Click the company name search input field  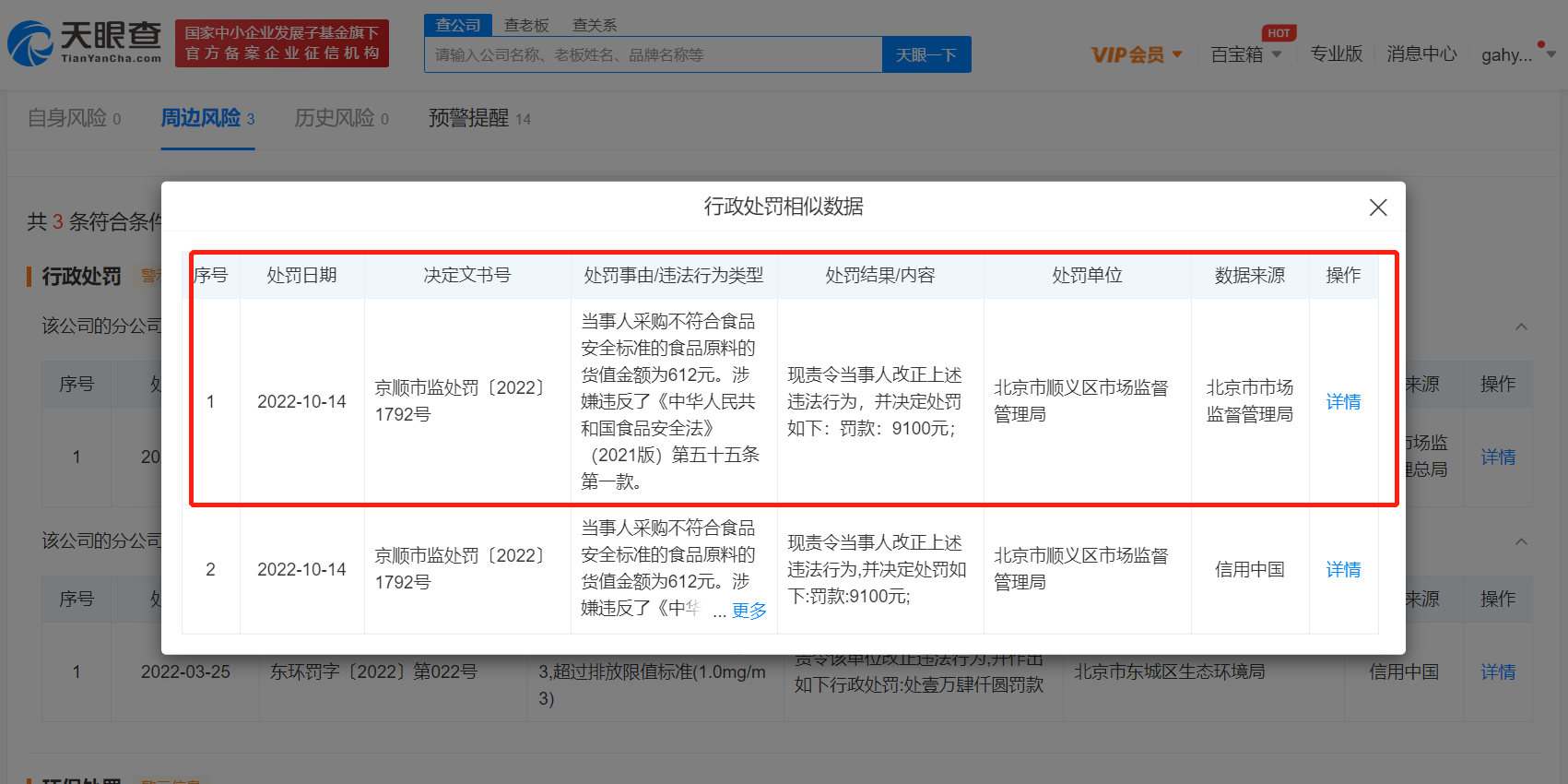[x=653, y=55]
